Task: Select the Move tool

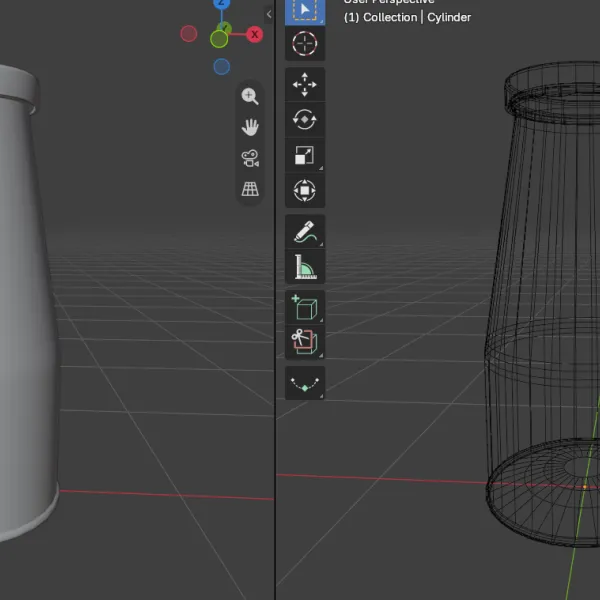Action: pyautogui.click(x=305, y=85)
